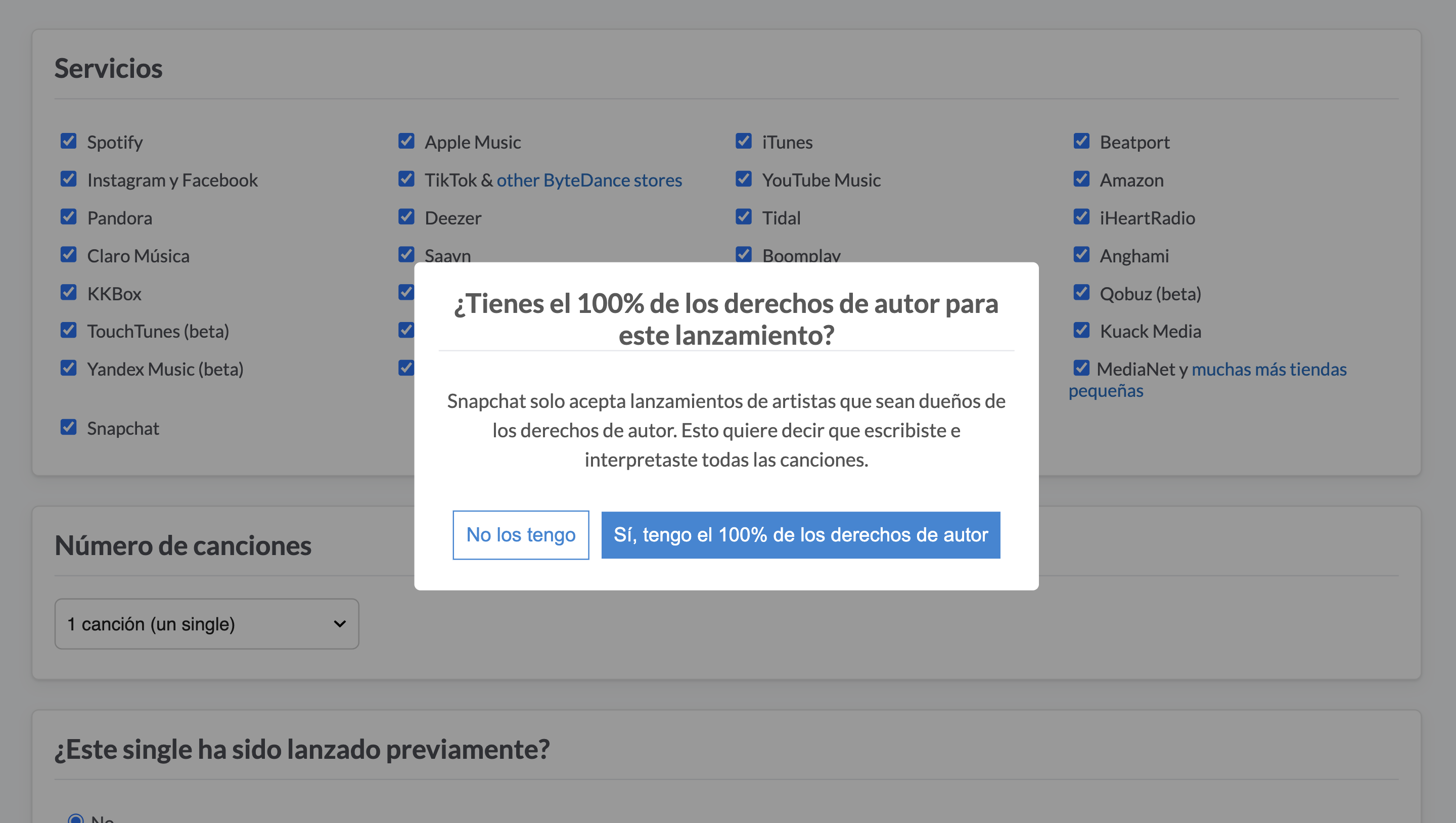Uncheck the Kuack Media checkbox
This screenshot has height=823, width=1456.
tap(1081, 330)
